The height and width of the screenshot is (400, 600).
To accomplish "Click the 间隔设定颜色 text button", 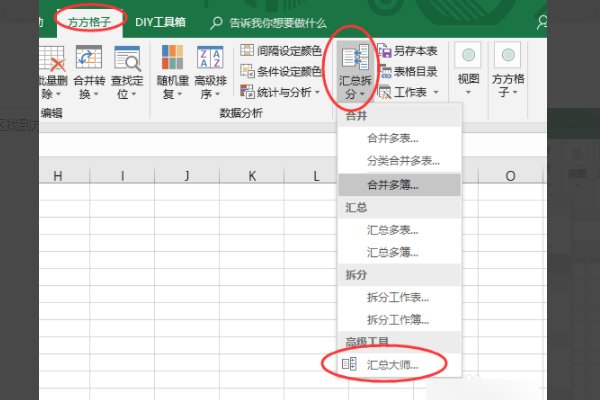I will coord(289,50).
